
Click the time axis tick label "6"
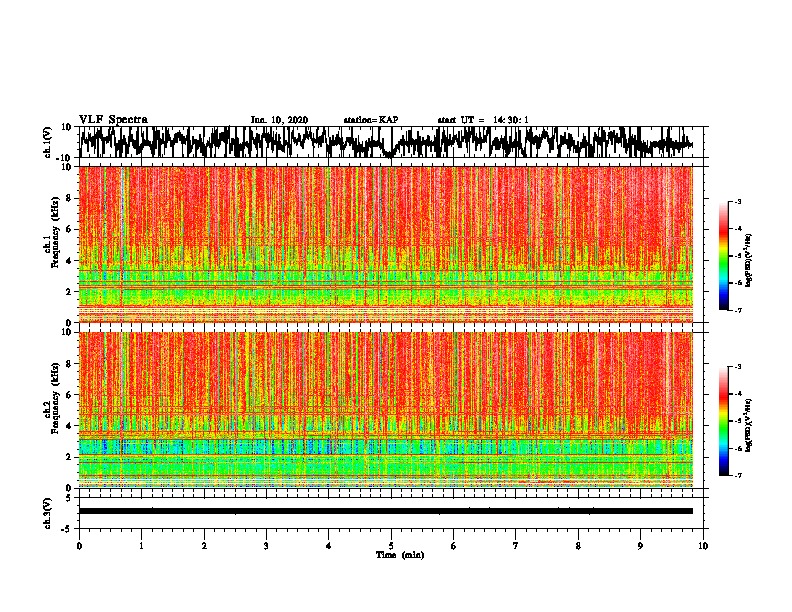(454, 546)
